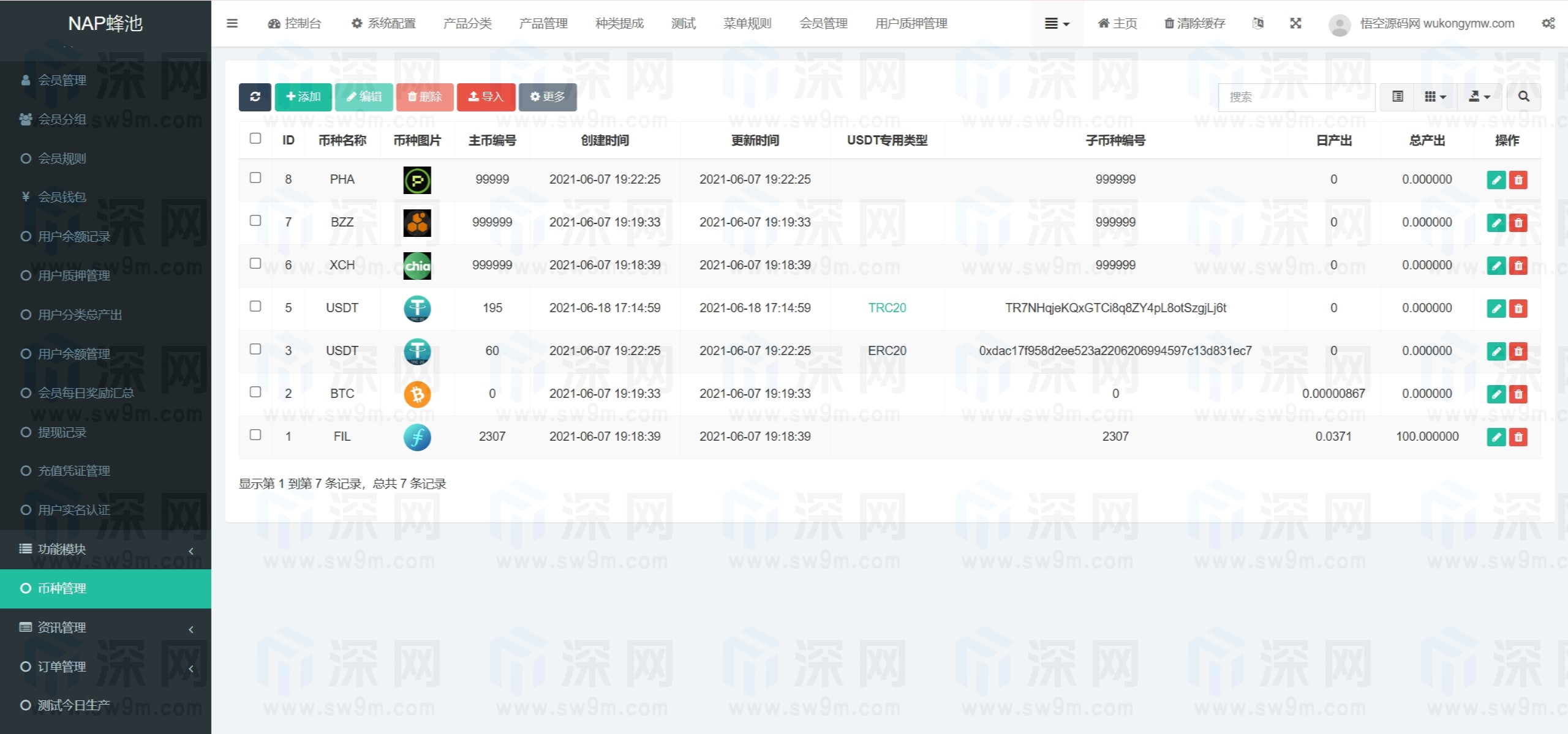Image resolution: width=1568 pixels, height=734 pixels.
Task: Click the 导入 import button
Action: point(486,97)
